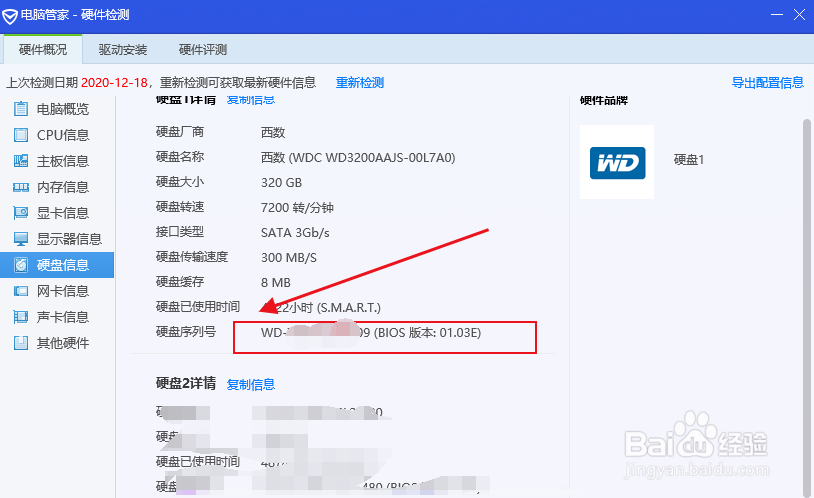Image resolution: width=814 pixels, height=498 pixels.
Task: Select the highlighted 硬盘信息 entry
Action: click(57, 265)
